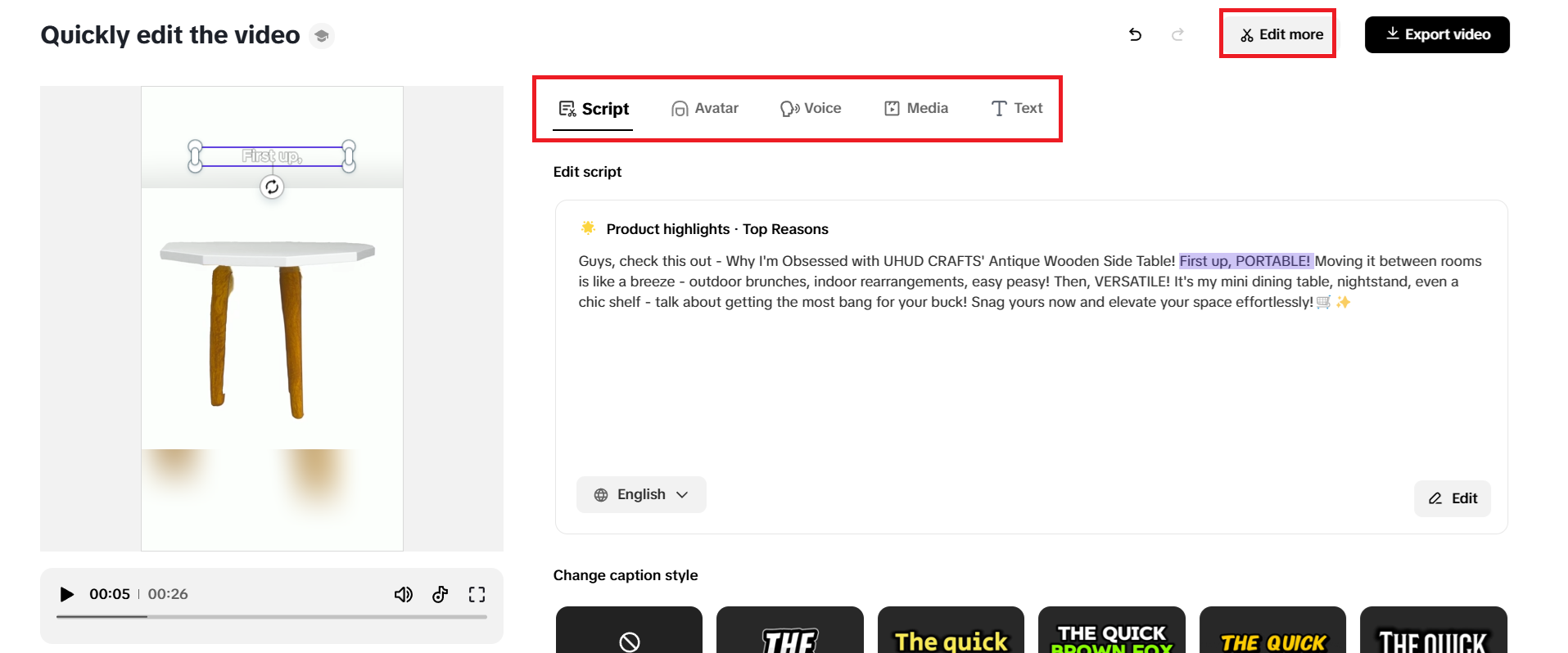Click the Edit more button
1568x653 pixels.
1281,34
